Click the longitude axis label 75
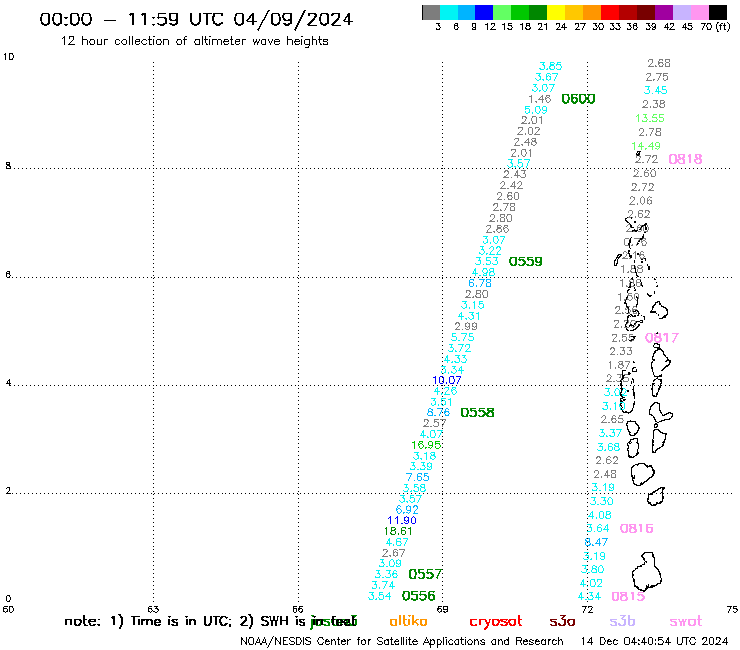The width and height of the screenshot is (740, 650). (732, 609)
